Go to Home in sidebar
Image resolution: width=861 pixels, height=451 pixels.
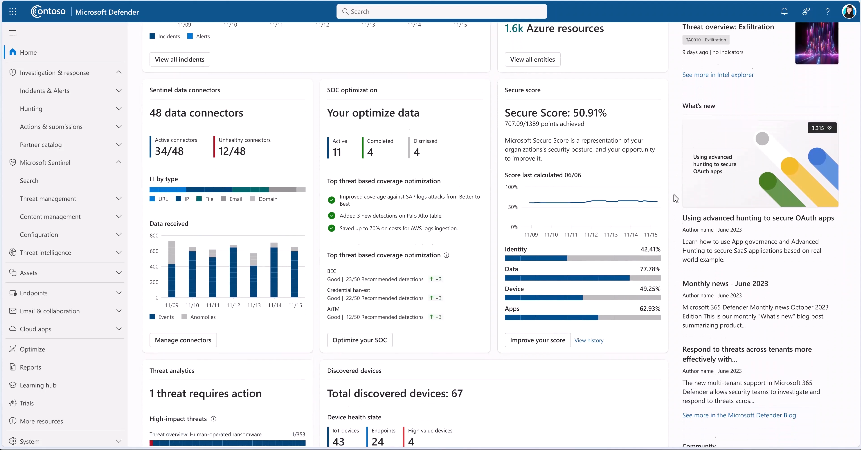coord(28,52)
